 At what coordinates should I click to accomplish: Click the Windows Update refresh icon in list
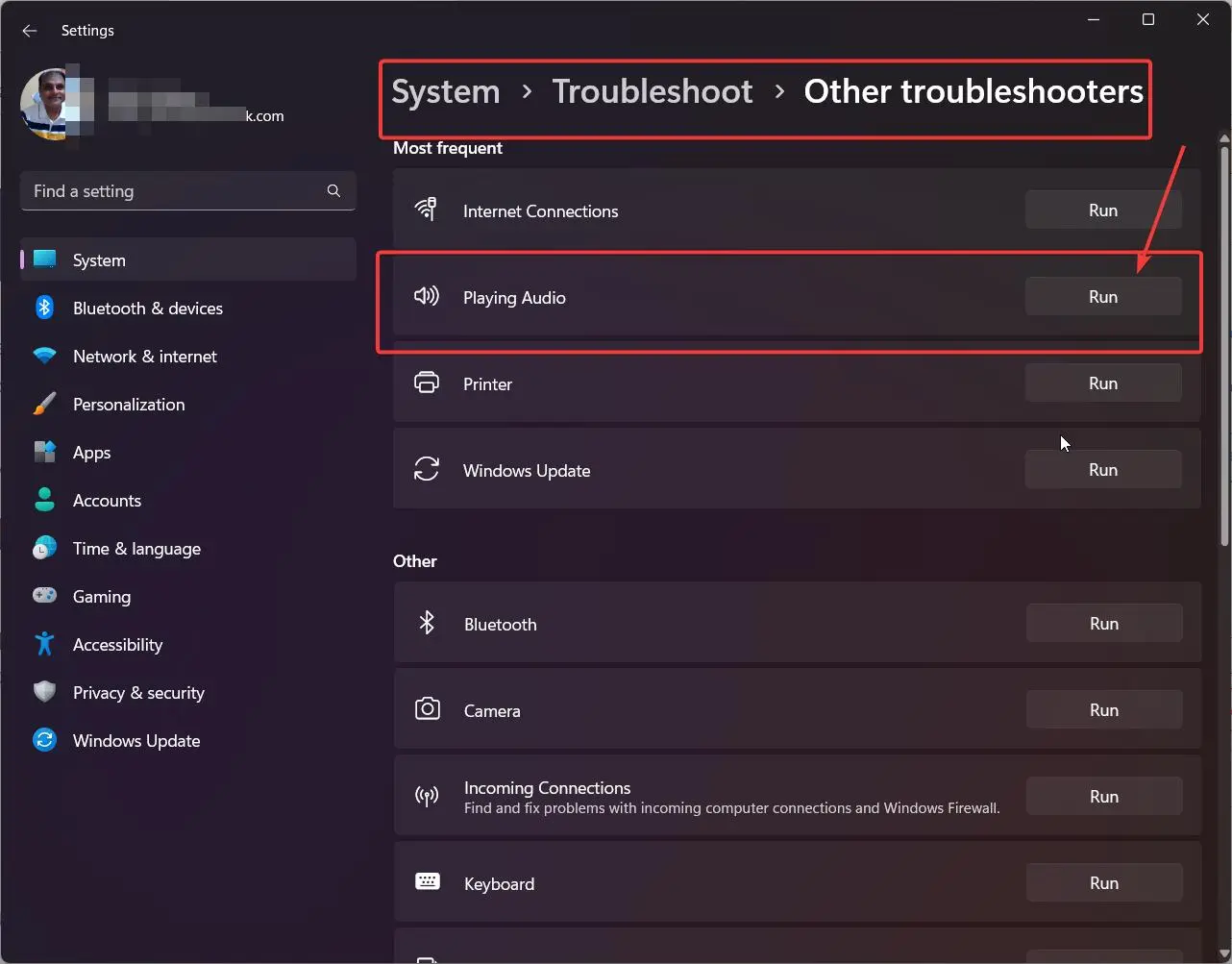point(426,469)
